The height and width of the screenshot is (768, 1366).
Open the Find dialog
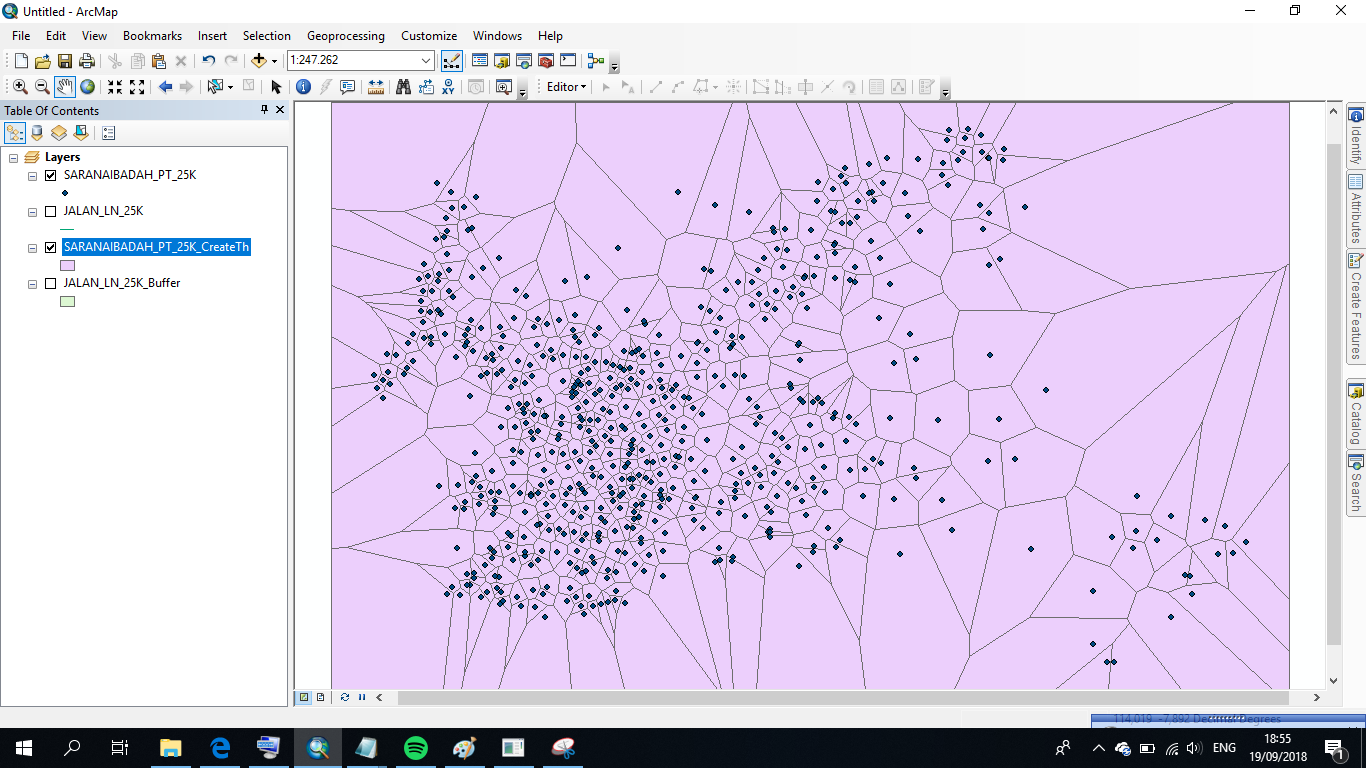click(403, 87)
